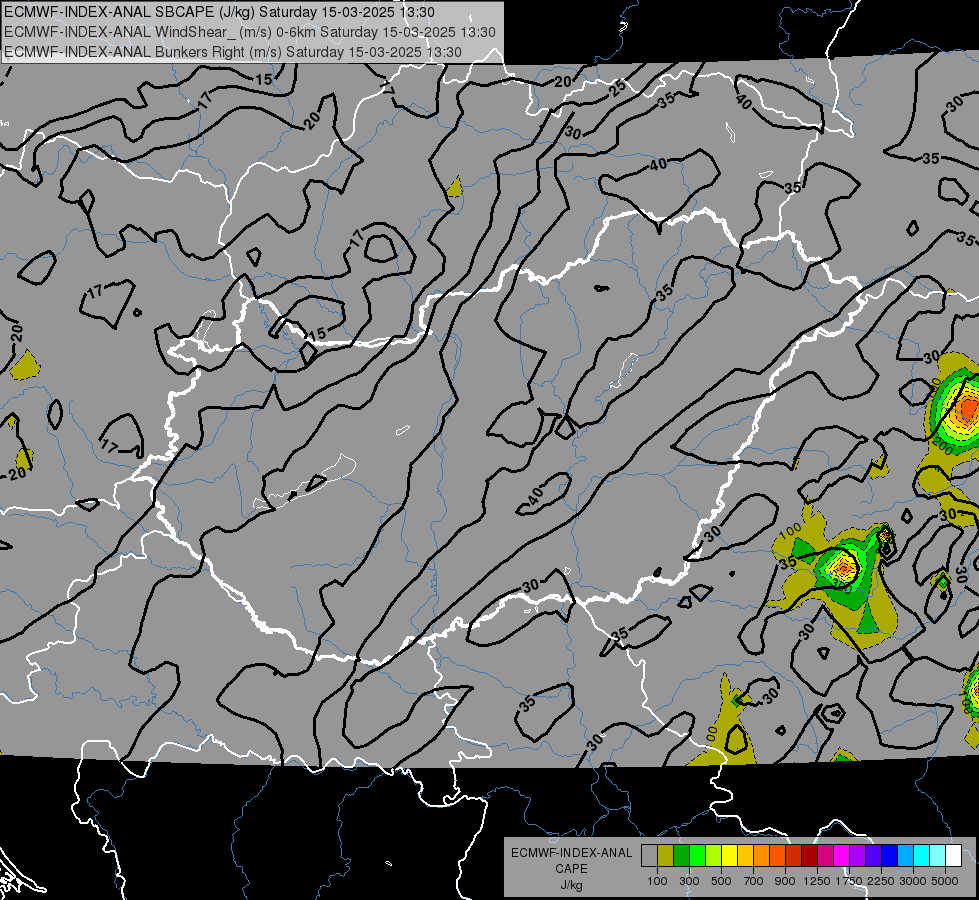Viewport: 979px width, 900px height.
Task: Click the 5000 legend value
Action: 945,881
